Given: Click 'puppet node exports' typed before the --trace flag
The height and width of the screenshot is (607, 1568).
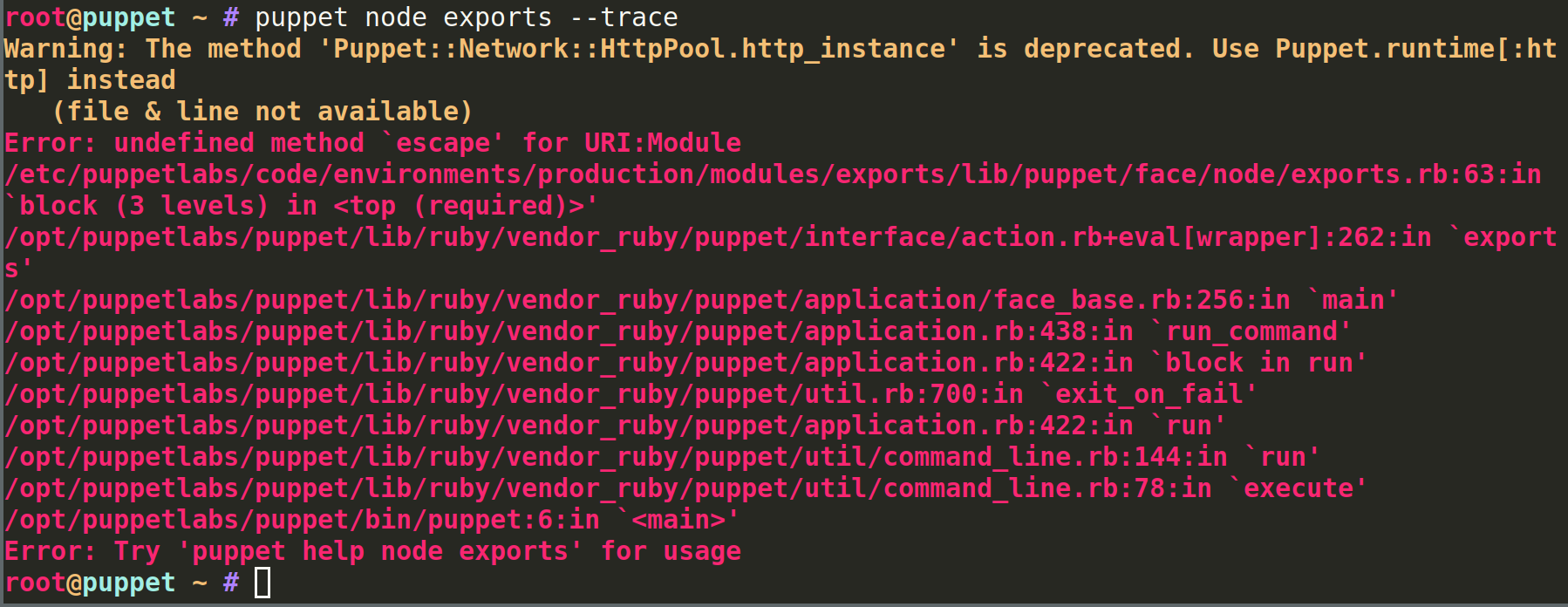Looking at the screenshot, I should point(404,17).
